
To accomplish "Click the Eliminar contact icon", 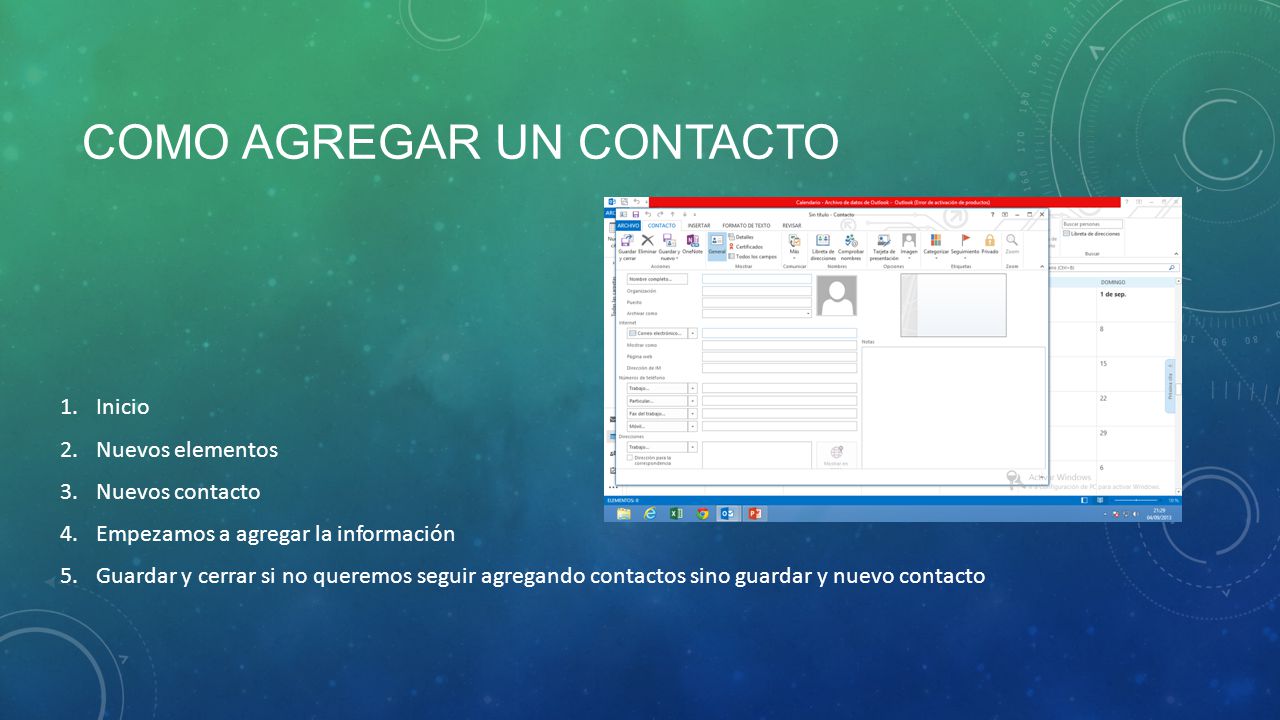I will coord(647,240).
